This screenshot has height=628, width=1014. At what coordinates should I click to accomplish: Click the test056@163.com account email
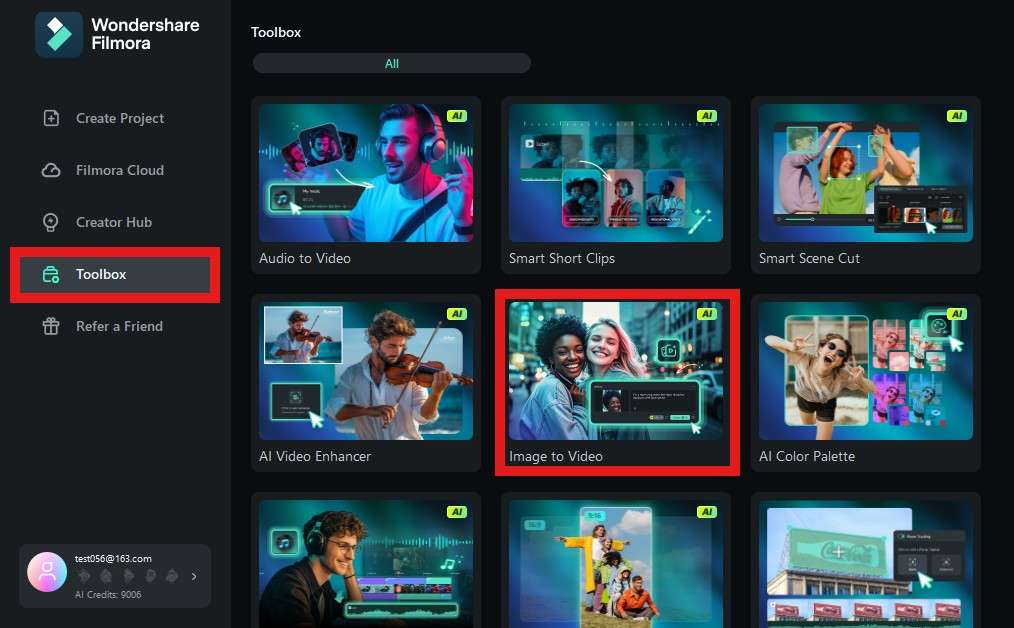coord(113,559)
